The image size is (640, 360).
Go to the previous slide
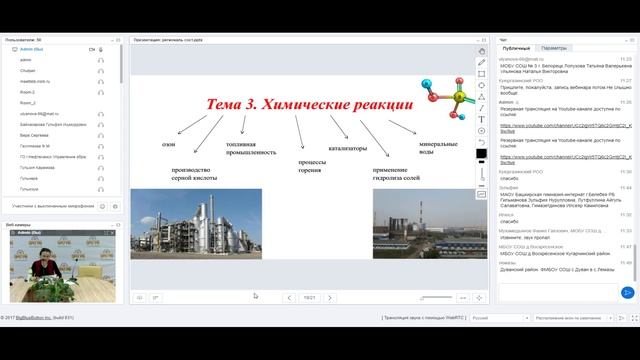(289, 298)
